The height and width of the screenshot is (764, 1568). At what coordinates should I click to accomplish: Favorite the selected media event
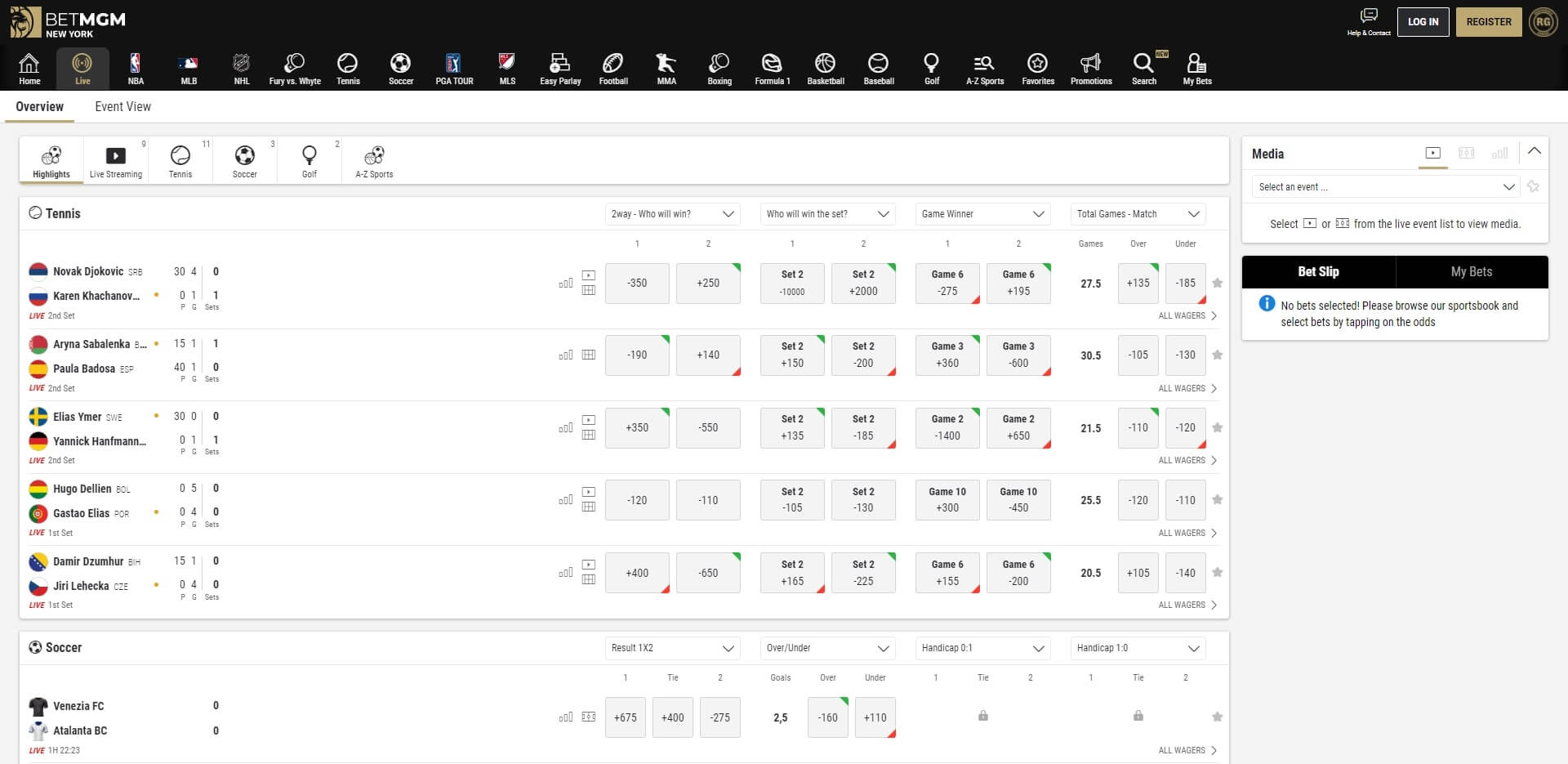click(1534, 186)
